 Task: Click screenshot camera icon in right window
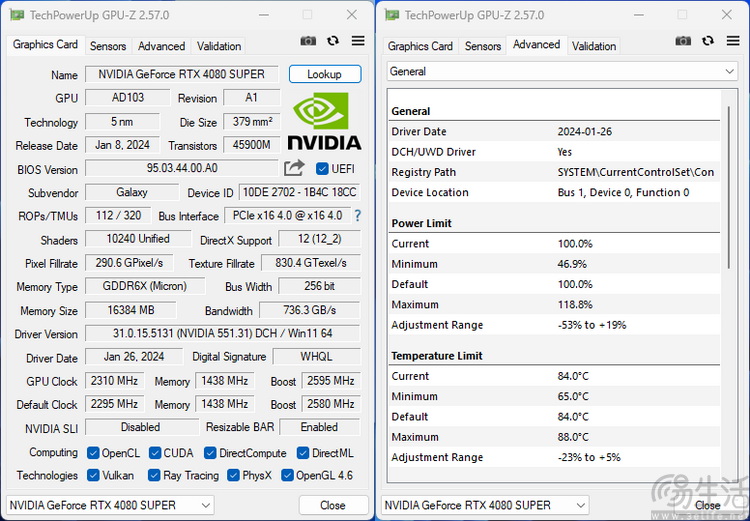pos(683,41)
